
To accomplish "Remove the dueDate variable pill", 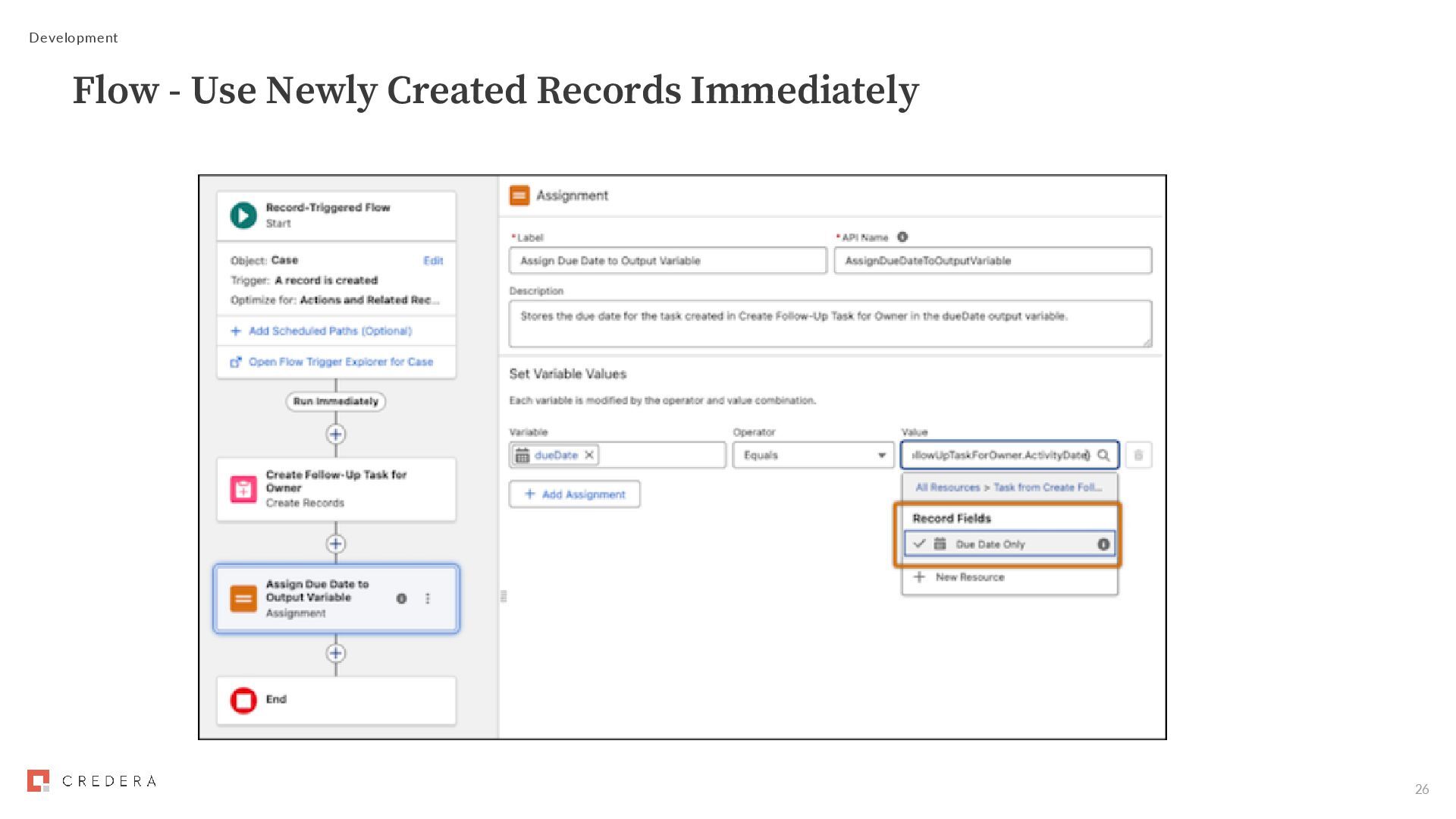I will click(x=589, y=455).
